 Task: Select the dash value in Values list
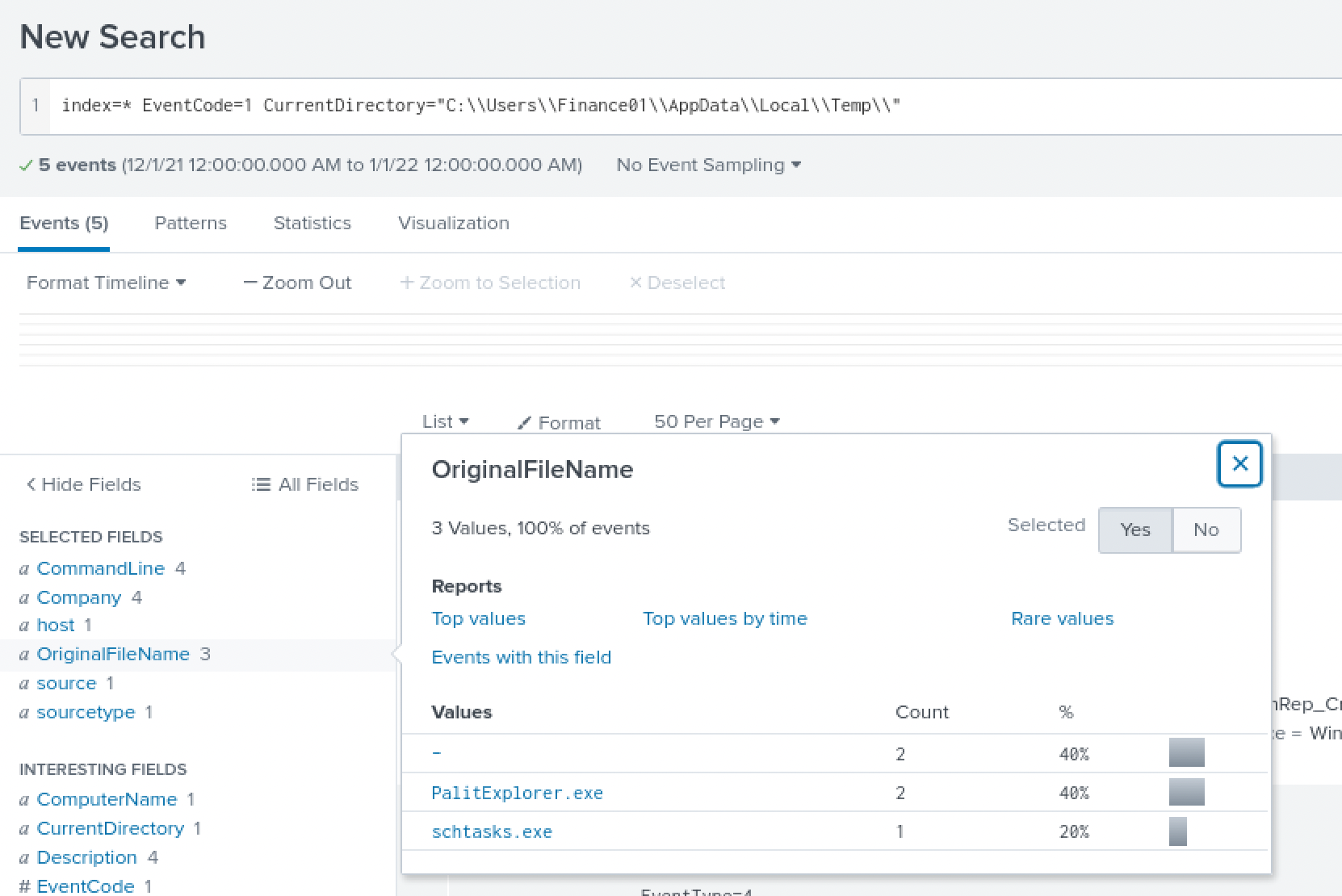click(x=437, y=753)
